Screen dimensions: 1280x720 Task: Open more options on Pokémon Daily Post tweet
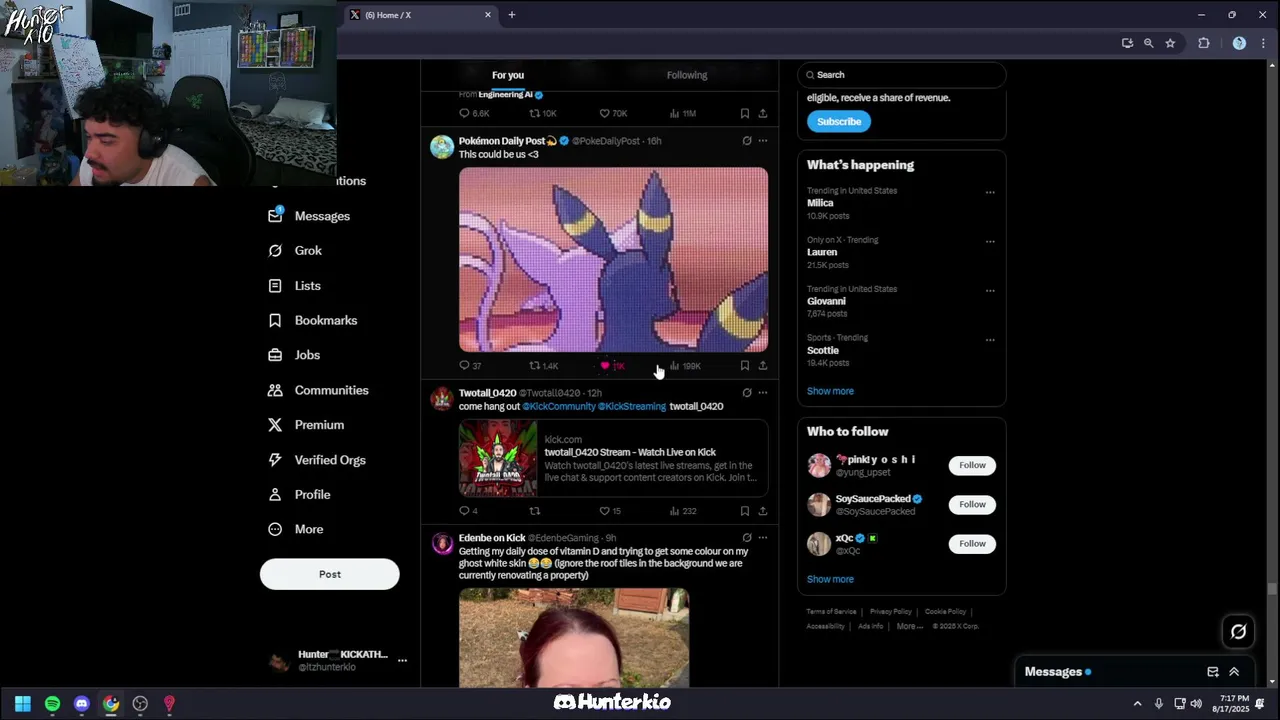763,141
